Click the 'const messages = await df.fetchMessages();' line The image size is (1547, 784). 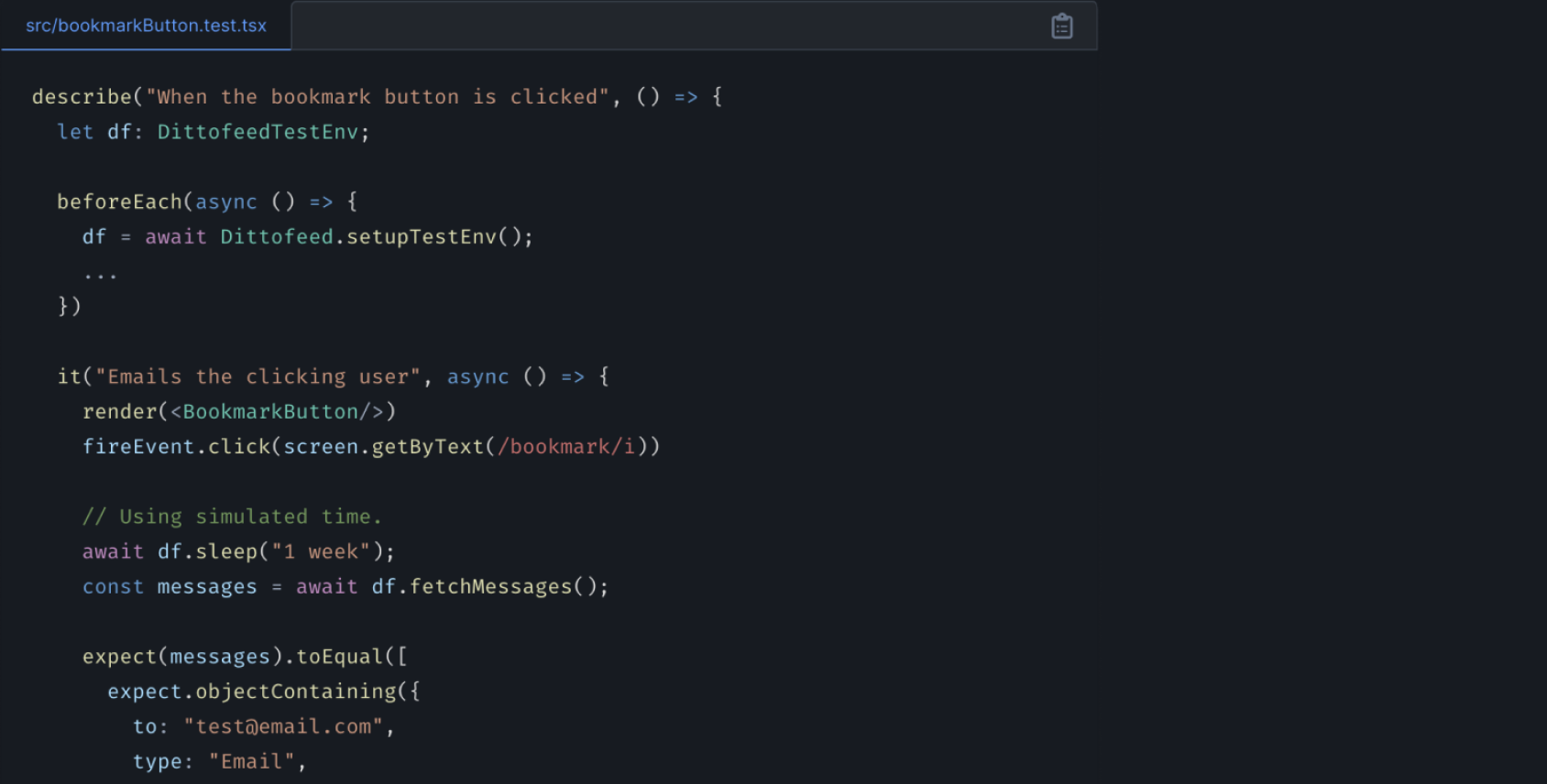tap(346, 587)
